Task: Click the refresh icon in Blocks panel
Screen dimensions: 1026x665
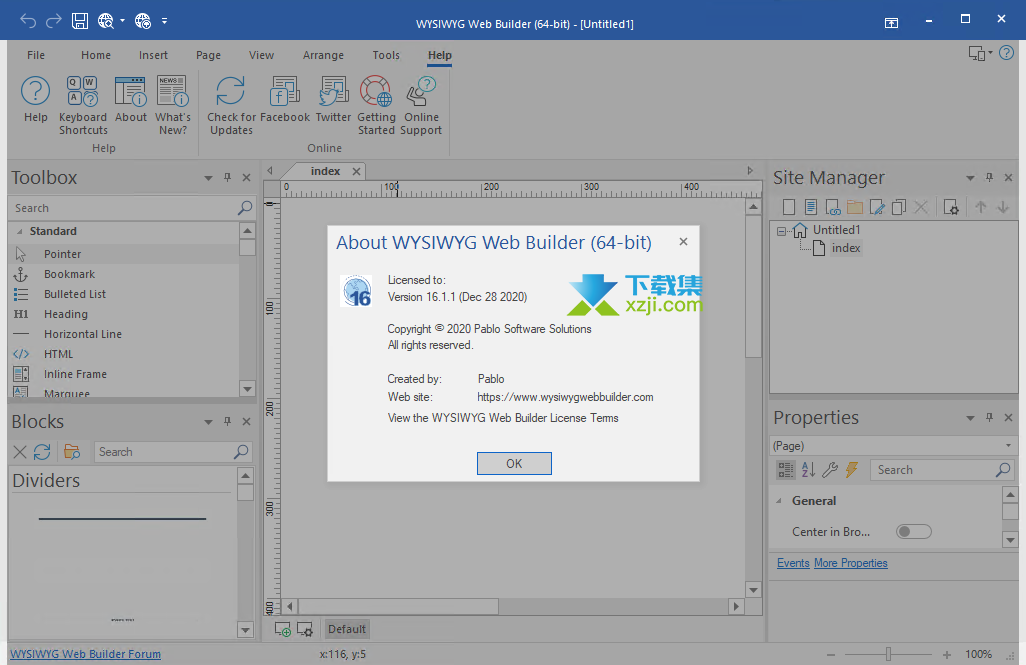Action: click(42, 452)
